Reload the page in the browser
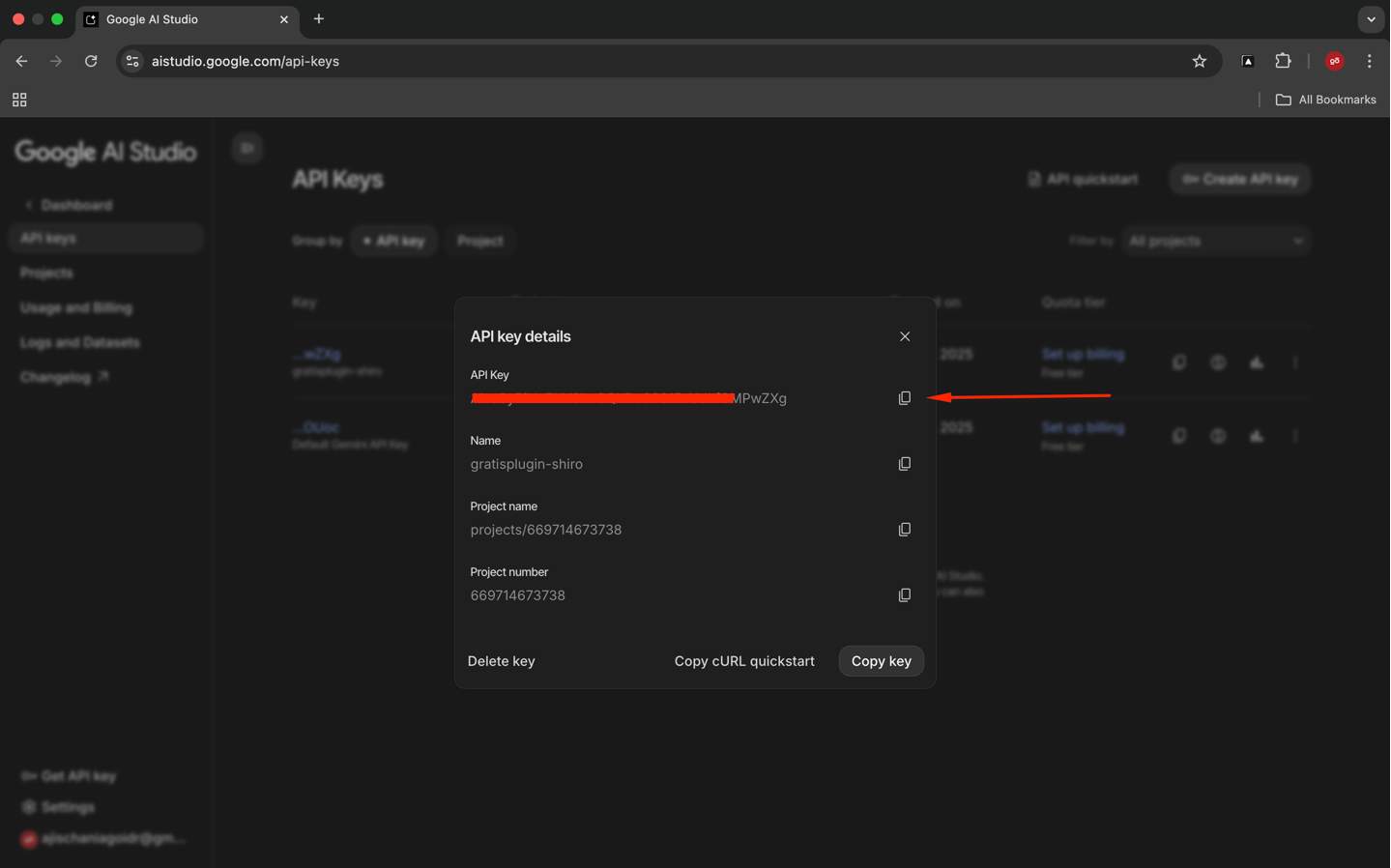 coord(91,61)
